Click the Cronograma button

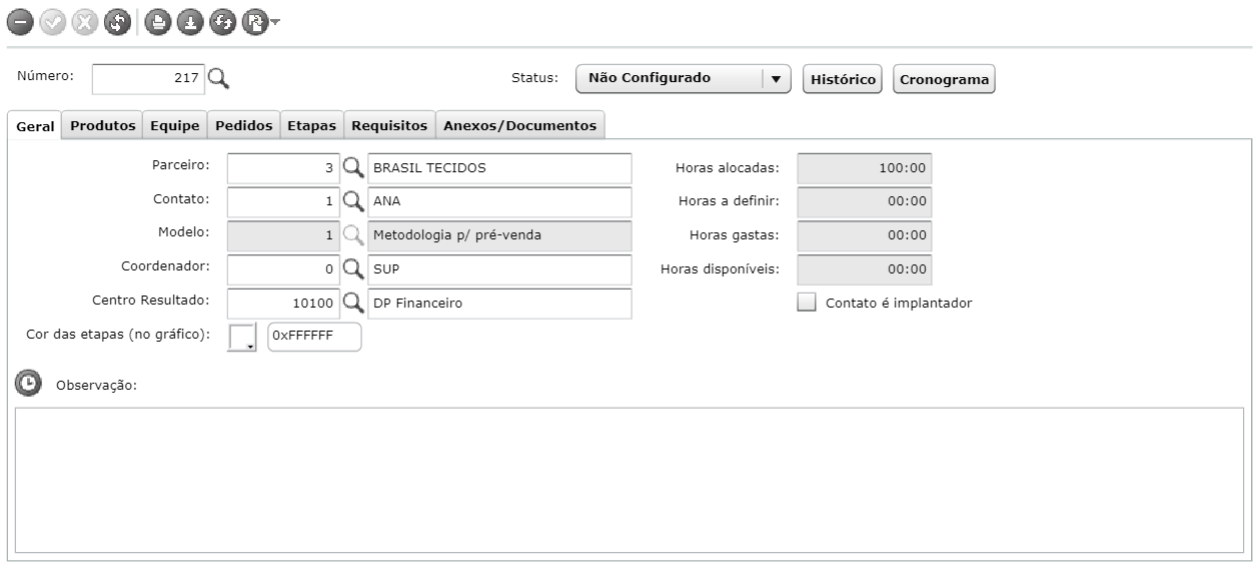coord(942,79)
